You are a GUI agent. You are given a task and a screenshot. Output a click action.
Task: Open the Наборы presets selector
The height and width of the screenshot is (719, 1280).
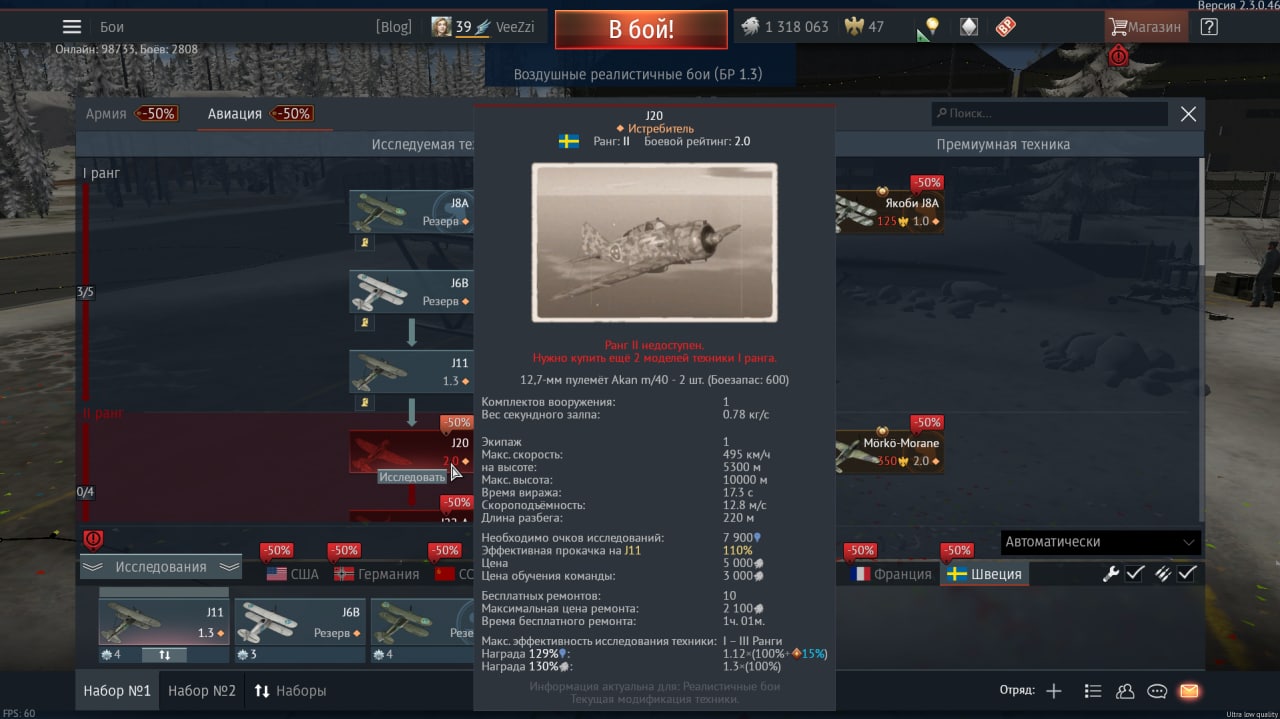pos(291,691)
